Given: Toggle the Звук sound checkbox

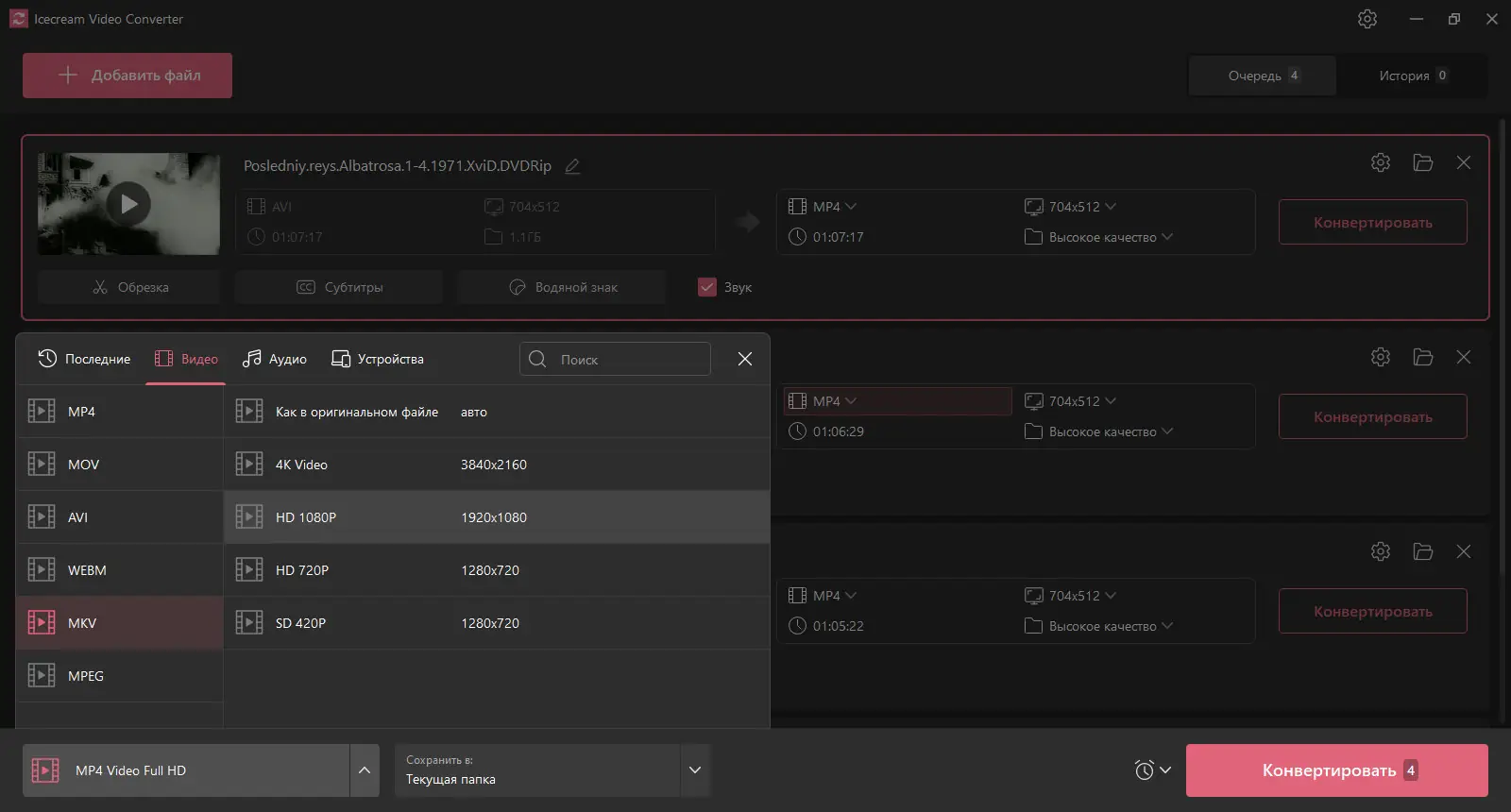Looking at the screenshot, I should pos(707,287).
